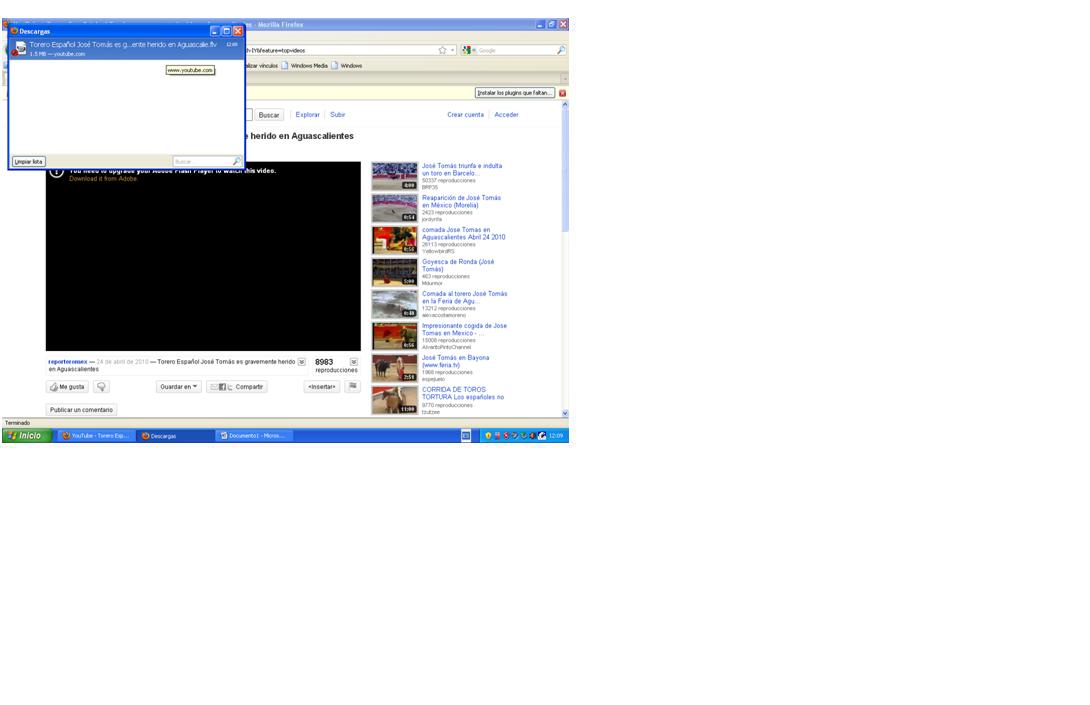This screenshot has height=705, width=1090.
Task: Close the missing plugins notification bar
Action: pos(562,92)
